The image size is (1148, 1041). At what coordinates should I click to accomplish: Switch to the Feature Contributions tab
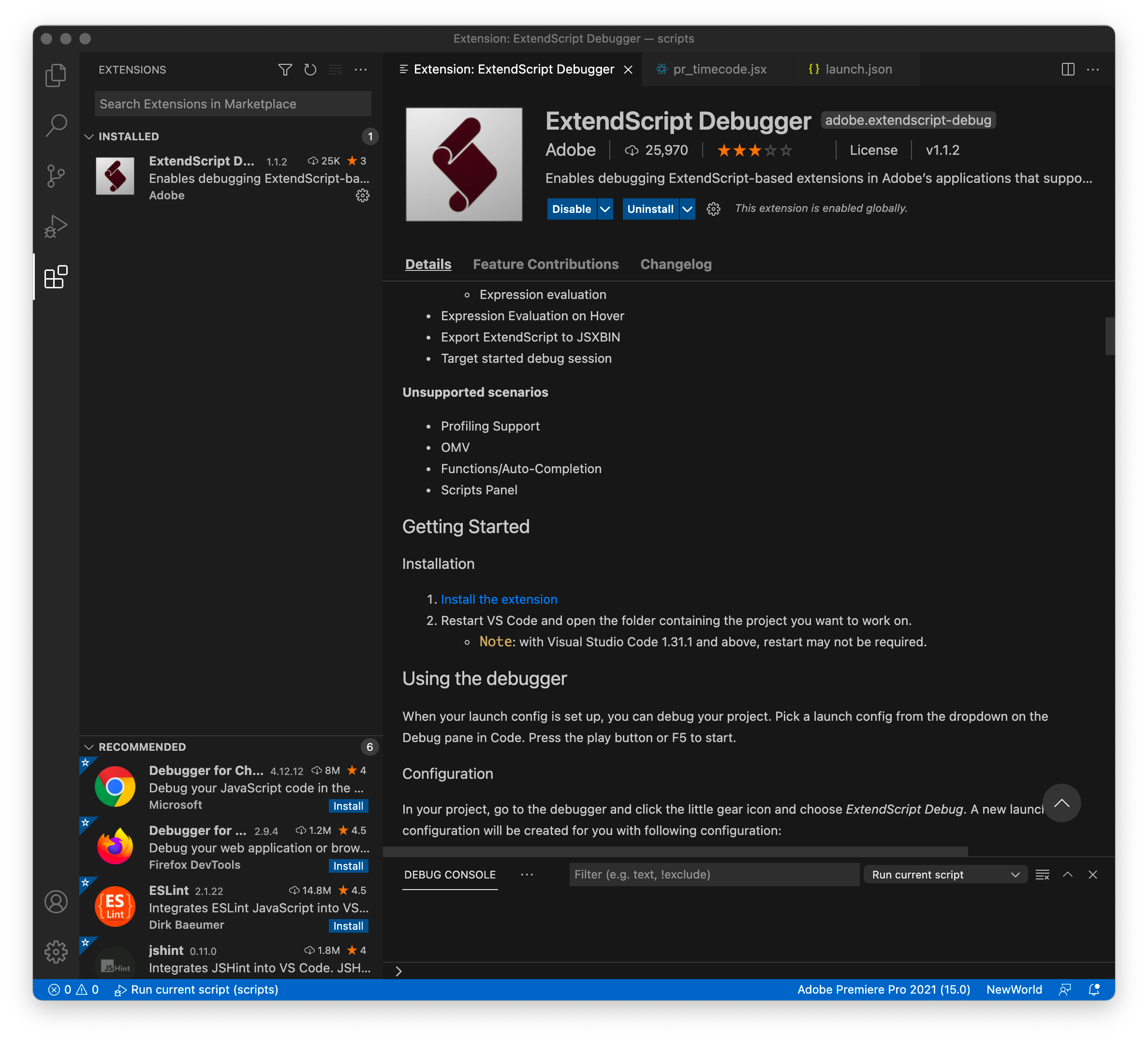coord(545,265)
